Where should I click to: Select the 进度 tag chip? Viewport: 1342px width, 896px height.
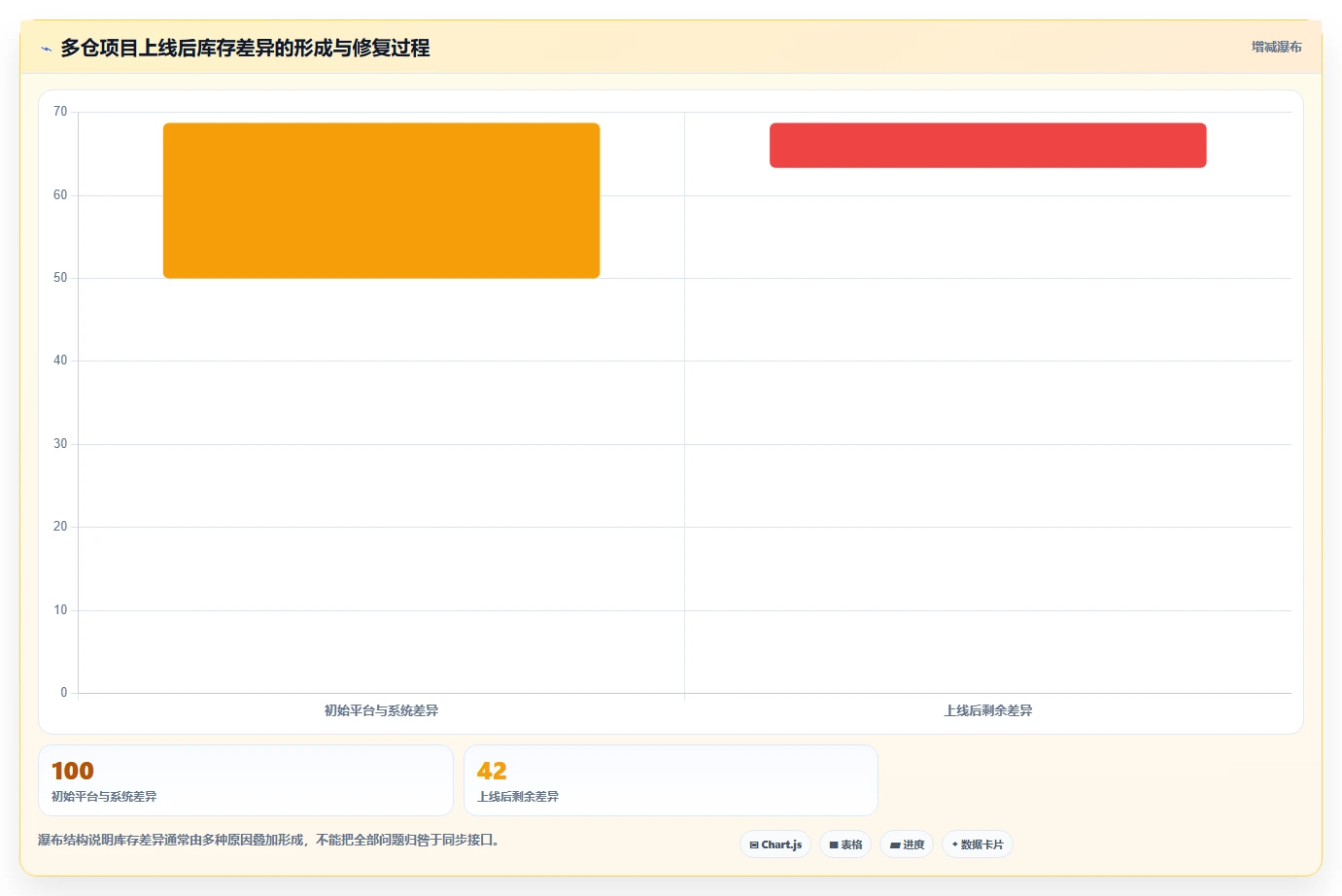click(x=907, y=844)
